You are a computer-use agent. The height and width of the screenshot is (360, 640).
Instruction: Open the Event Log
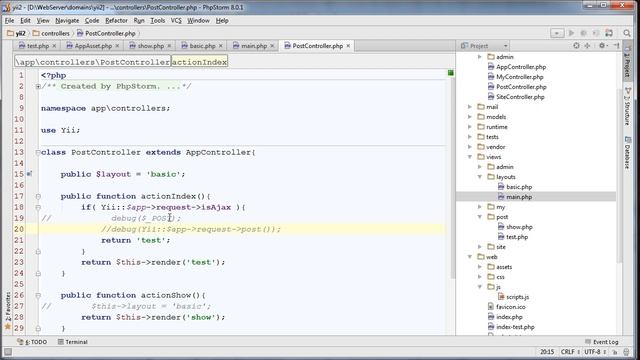click(602, 342)
